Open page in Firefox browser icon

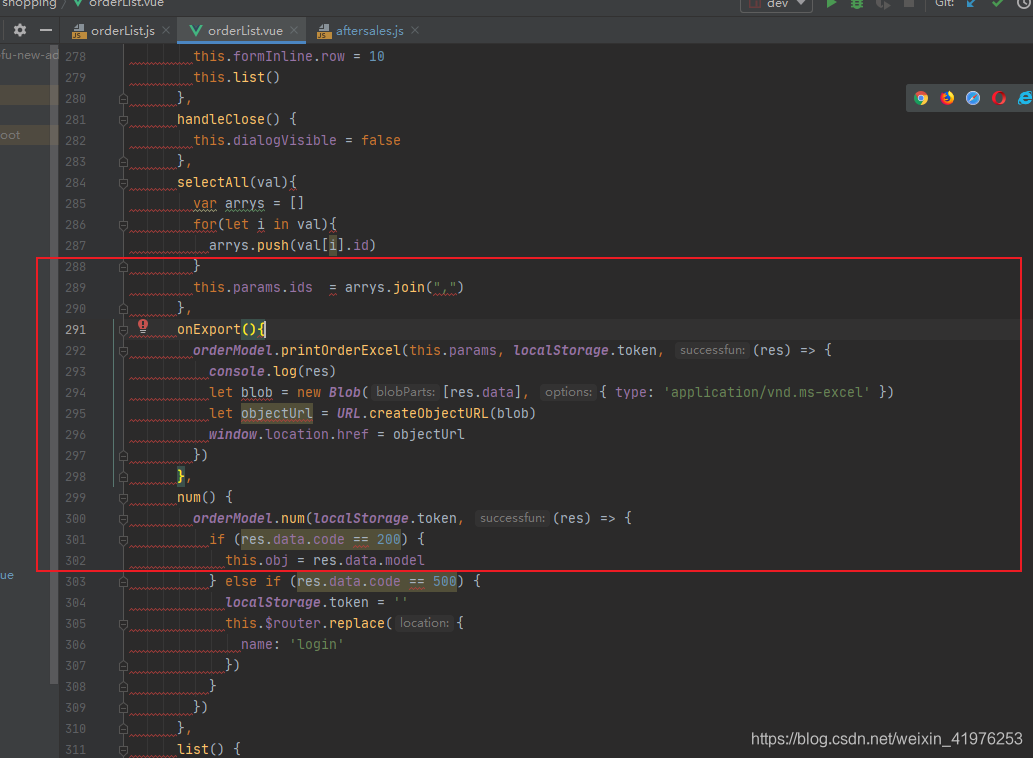[947, 98]
